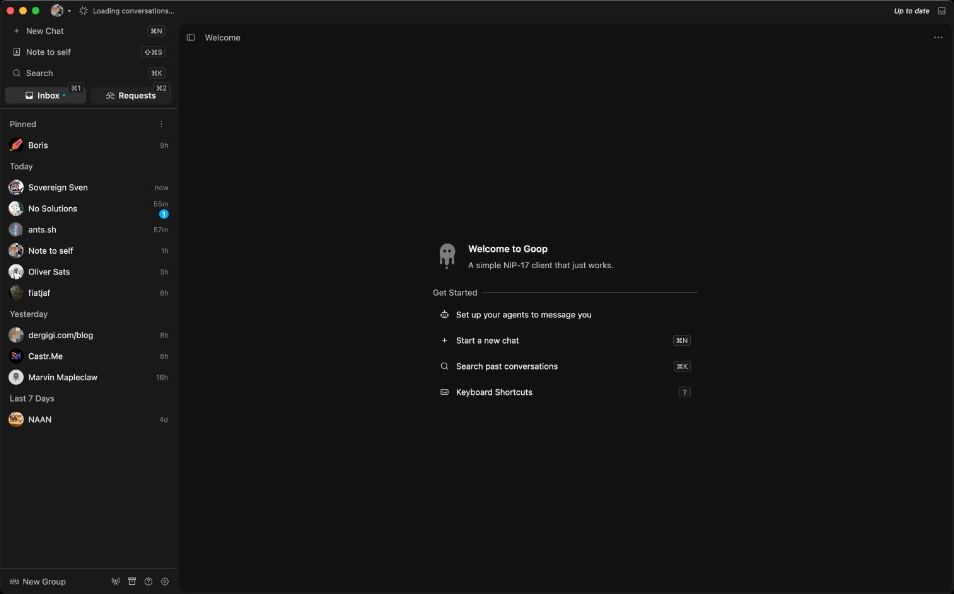Screen dimensions: 954x594
Task: Open the archive box icon
Action: [132, 582]
